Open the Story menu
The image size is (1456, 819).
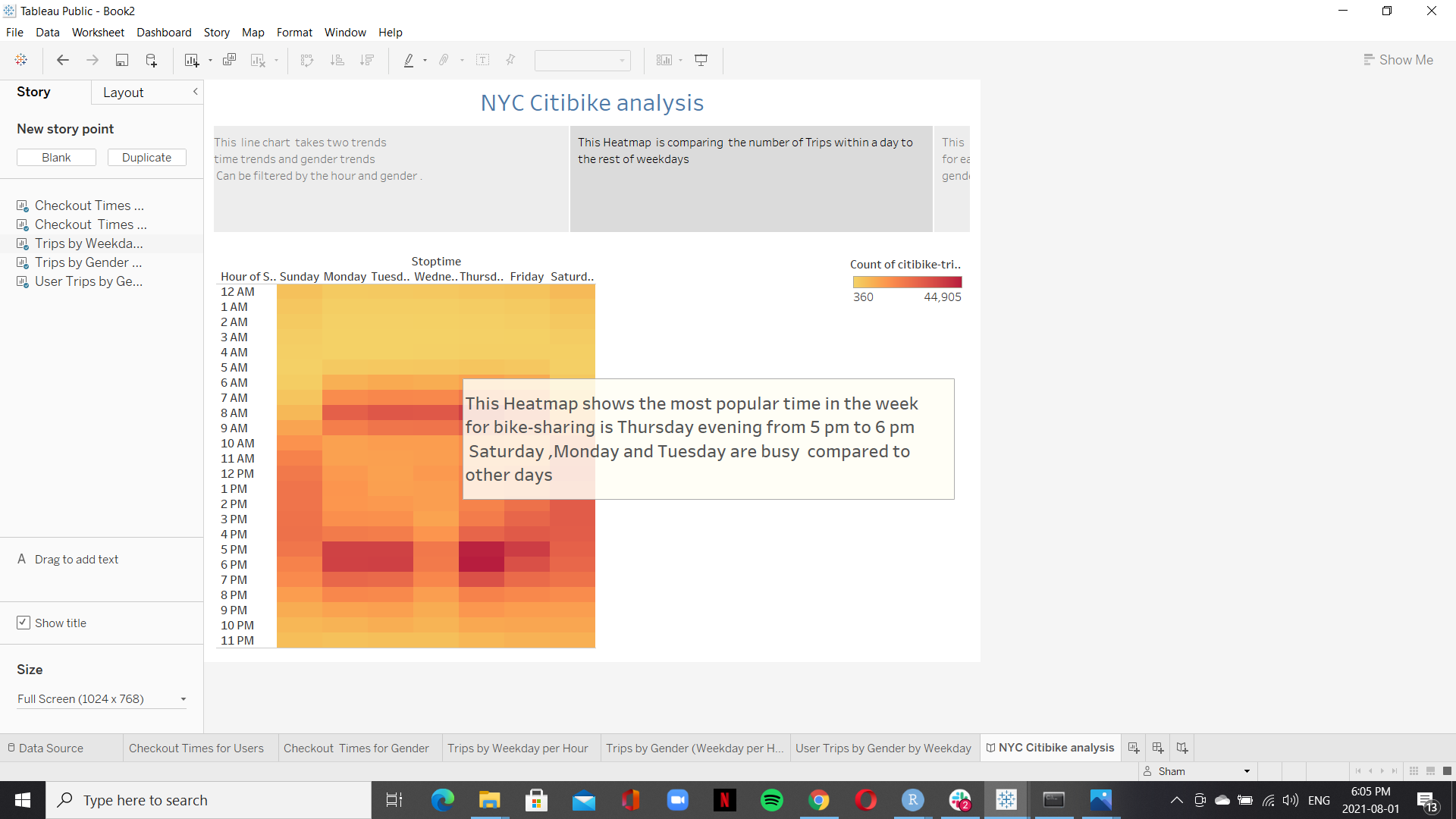216,33
